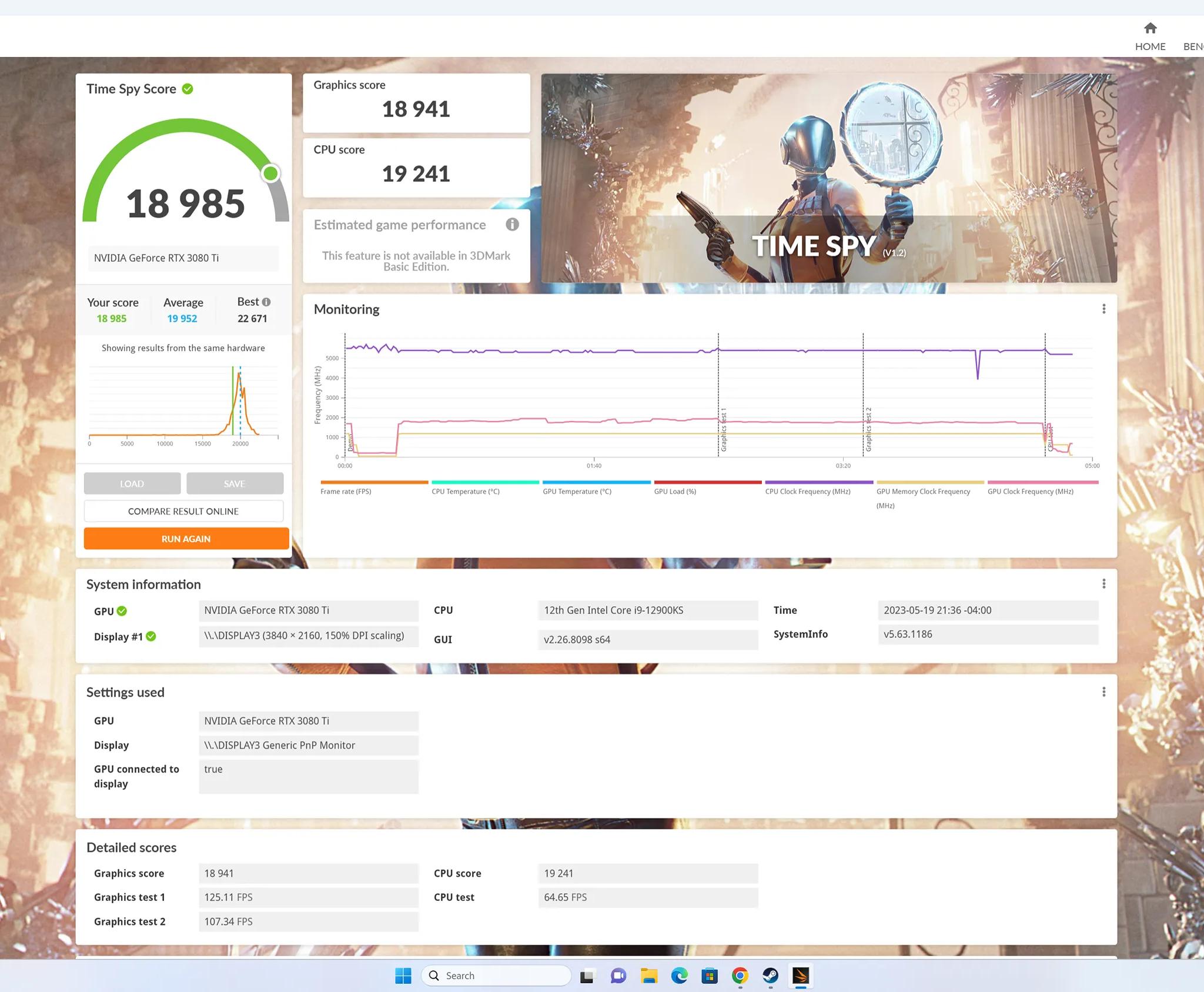This screenshot has width=1204, height=992.
Task: Select the DISPLAY3 3840 × 2160 field
Action: click(x=309, y=636)
